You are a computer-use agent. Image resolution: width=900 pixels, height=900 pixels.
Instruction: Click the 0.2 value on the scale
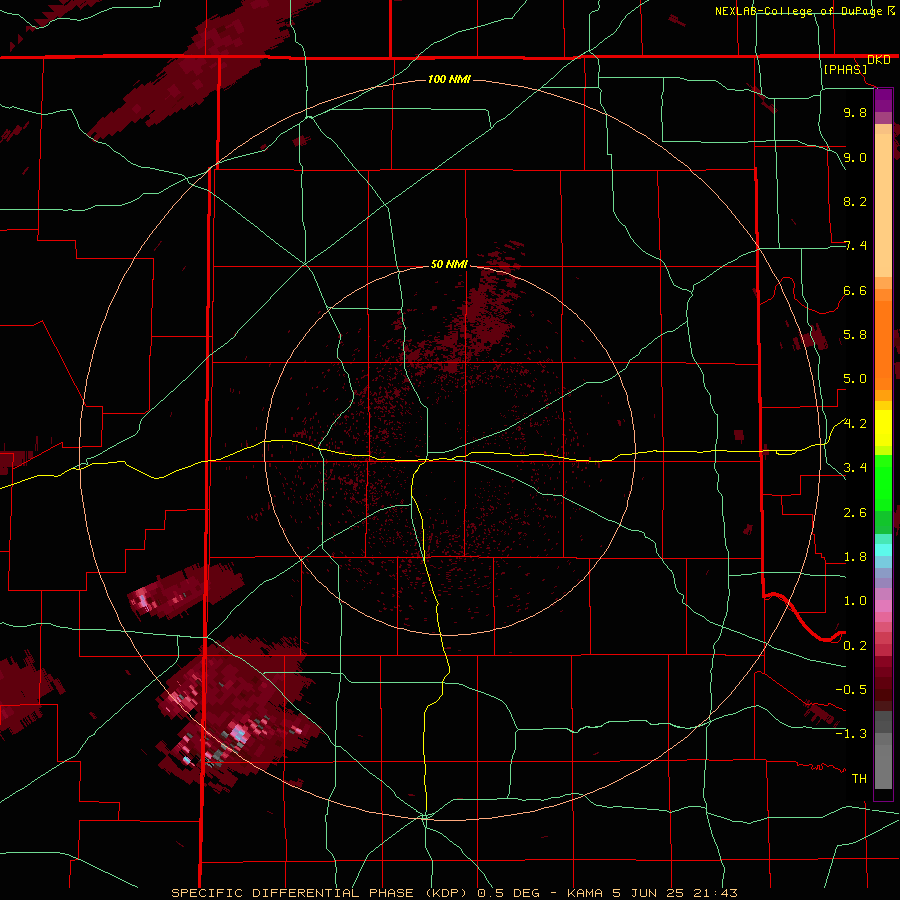(x=855, y=646)
